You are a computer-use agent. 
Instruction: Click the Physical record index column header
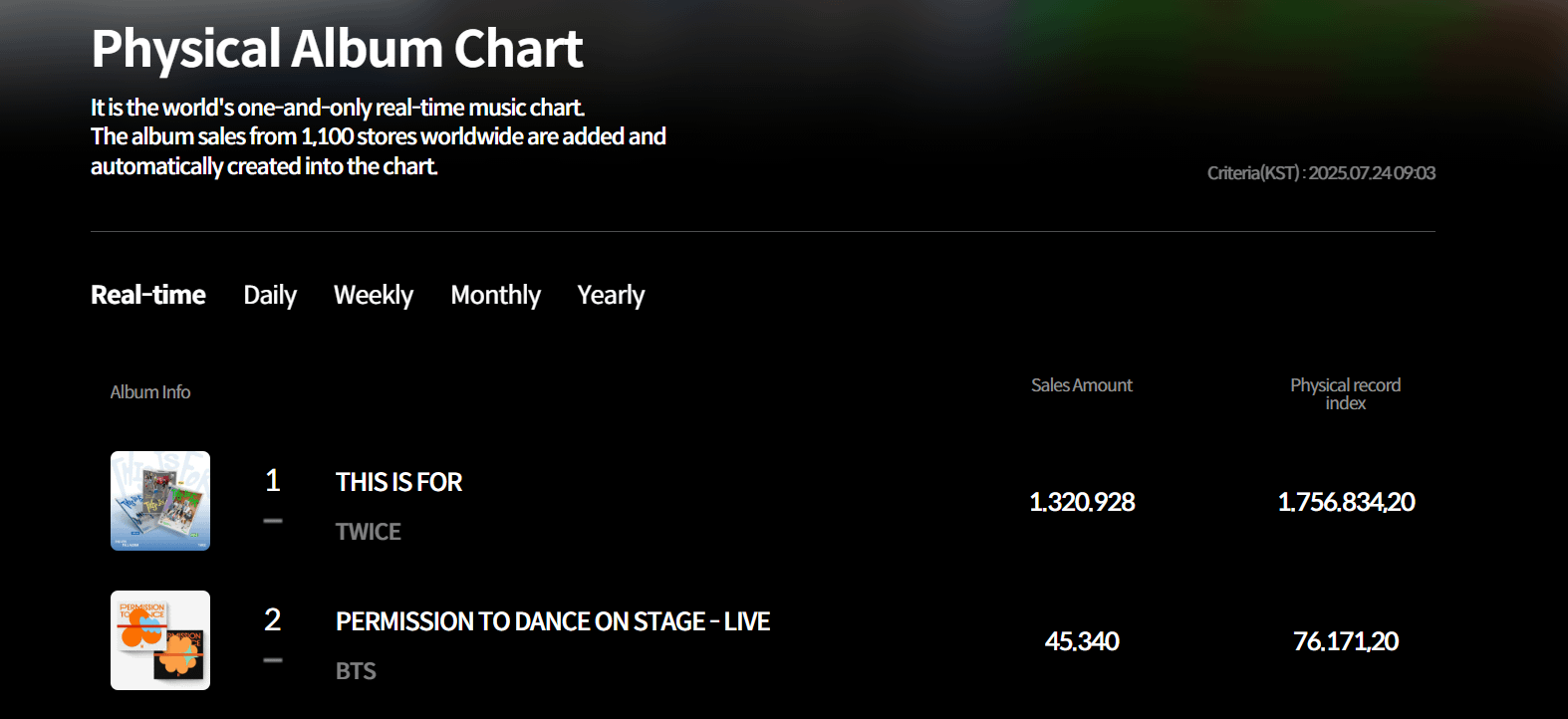pyautogui.click(x=1345, y=393)
